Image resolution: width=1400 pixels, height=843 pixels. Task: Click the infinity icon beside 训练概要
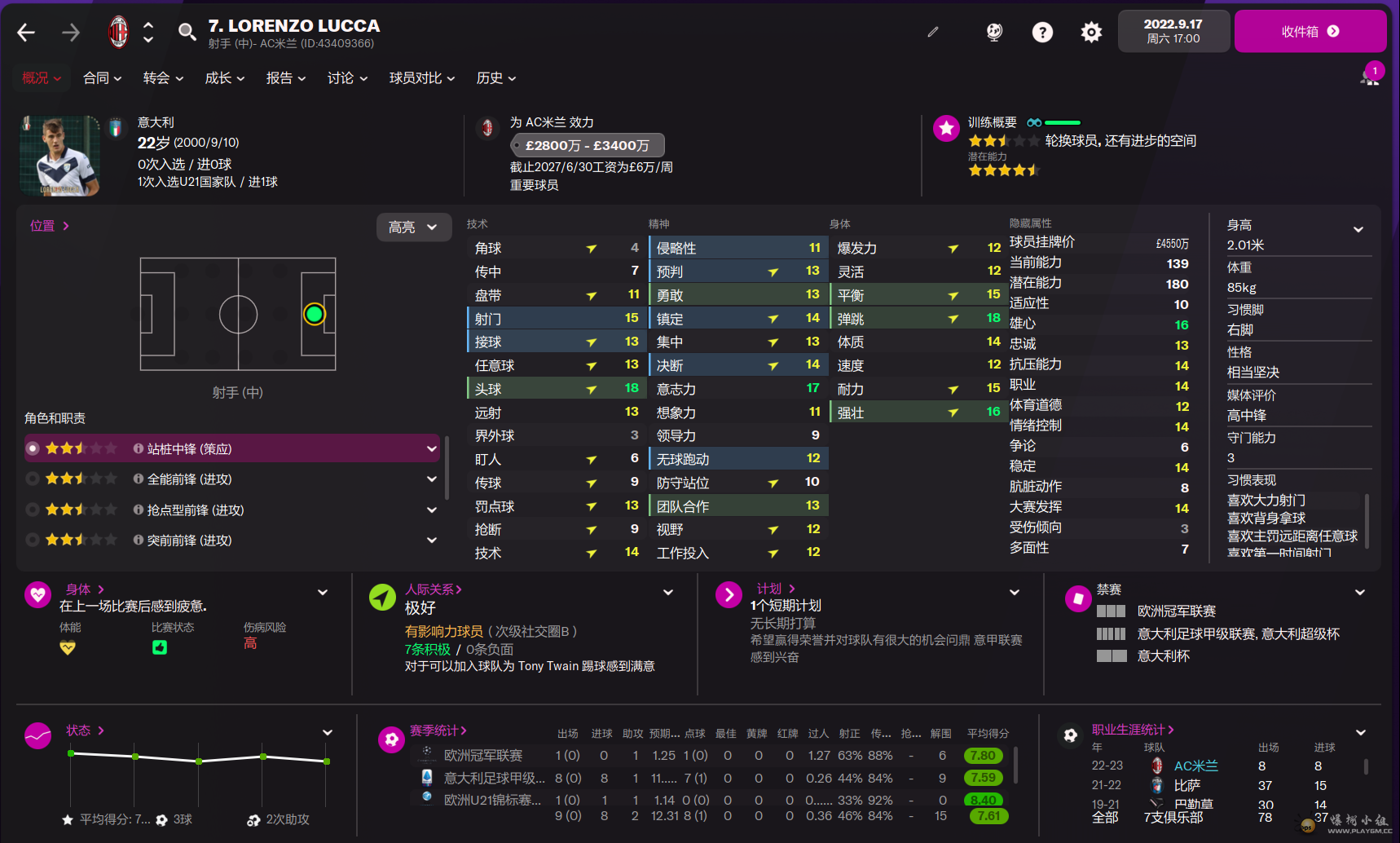1034,122
